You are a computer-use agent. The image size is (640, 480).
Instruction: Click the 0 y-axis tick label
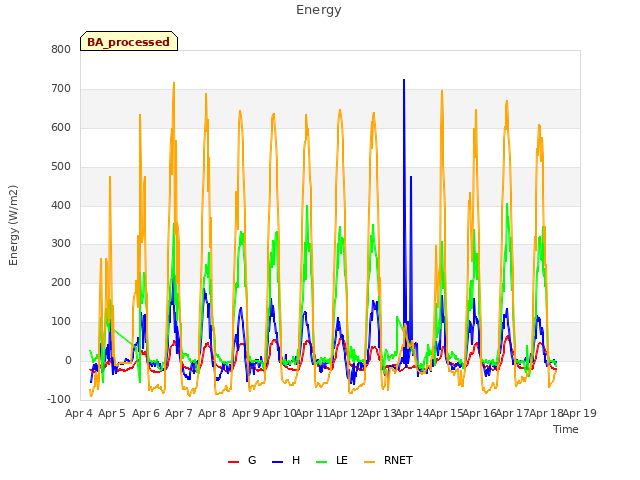point(68,361)
